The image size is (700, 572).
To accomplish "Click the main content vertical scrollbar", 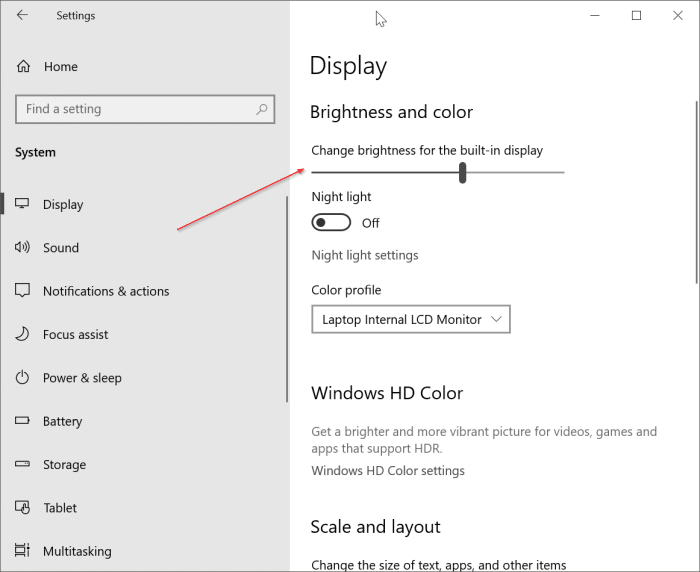I will coord(696,192).
